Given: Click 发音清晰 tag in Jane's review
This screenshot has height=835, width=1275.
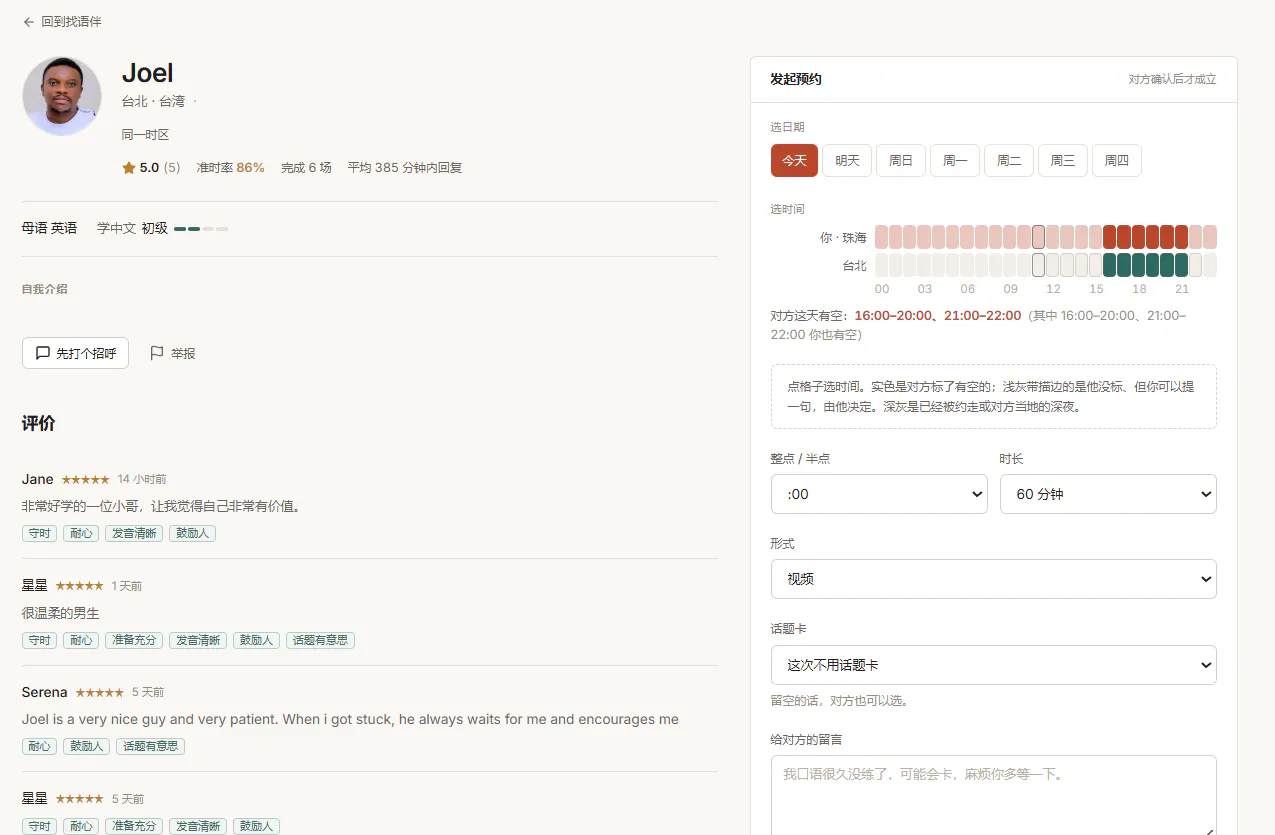Looking at the screenshot, I should (x=134, y=533).
